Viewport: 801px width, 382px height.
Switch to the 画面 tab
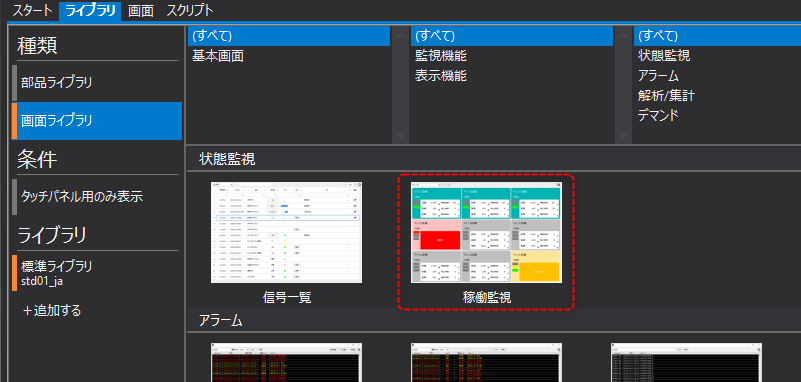(x=141, y=10)
